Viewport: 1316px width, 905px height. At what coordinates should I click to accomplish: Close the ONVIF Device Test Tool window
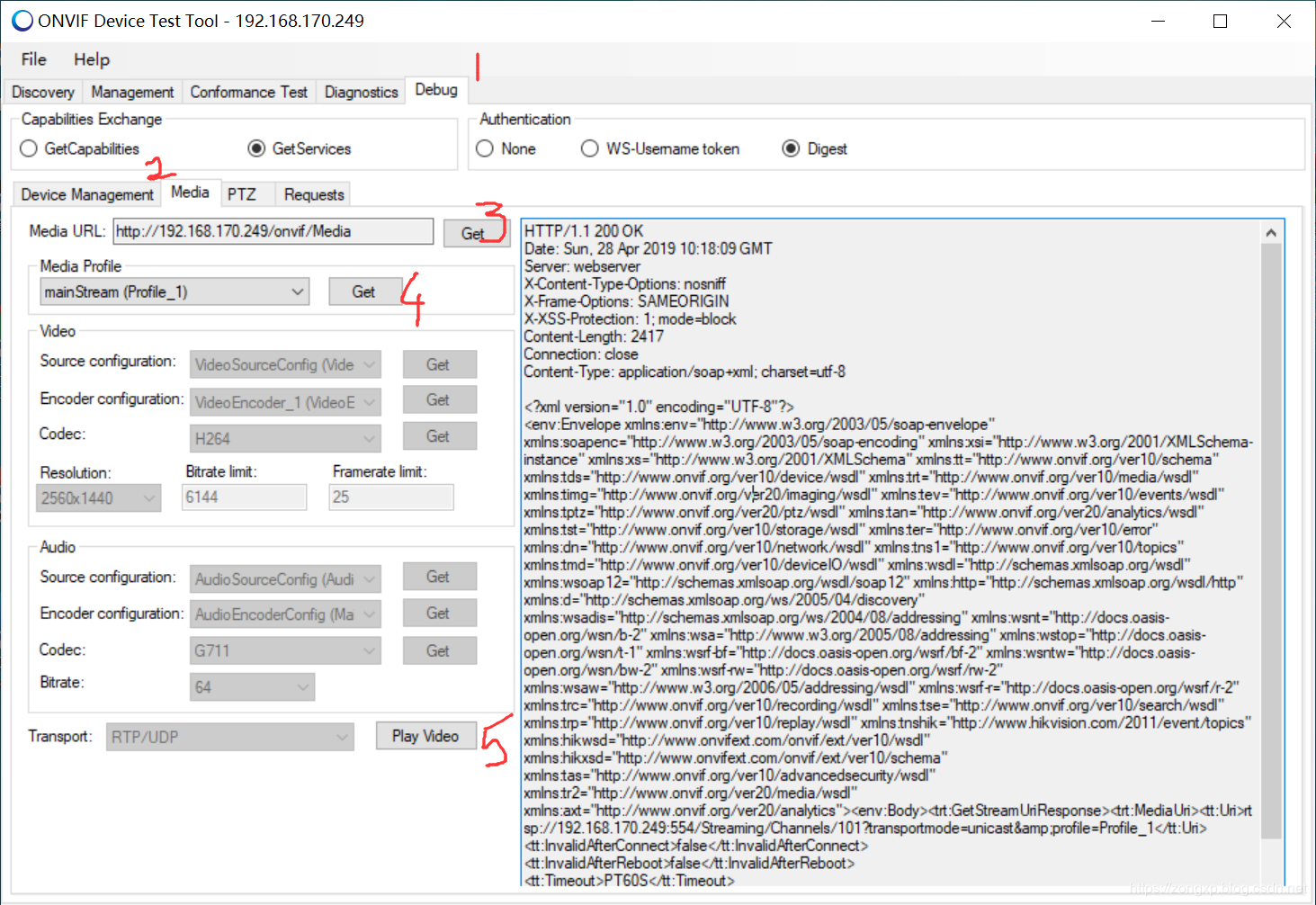1284,21
